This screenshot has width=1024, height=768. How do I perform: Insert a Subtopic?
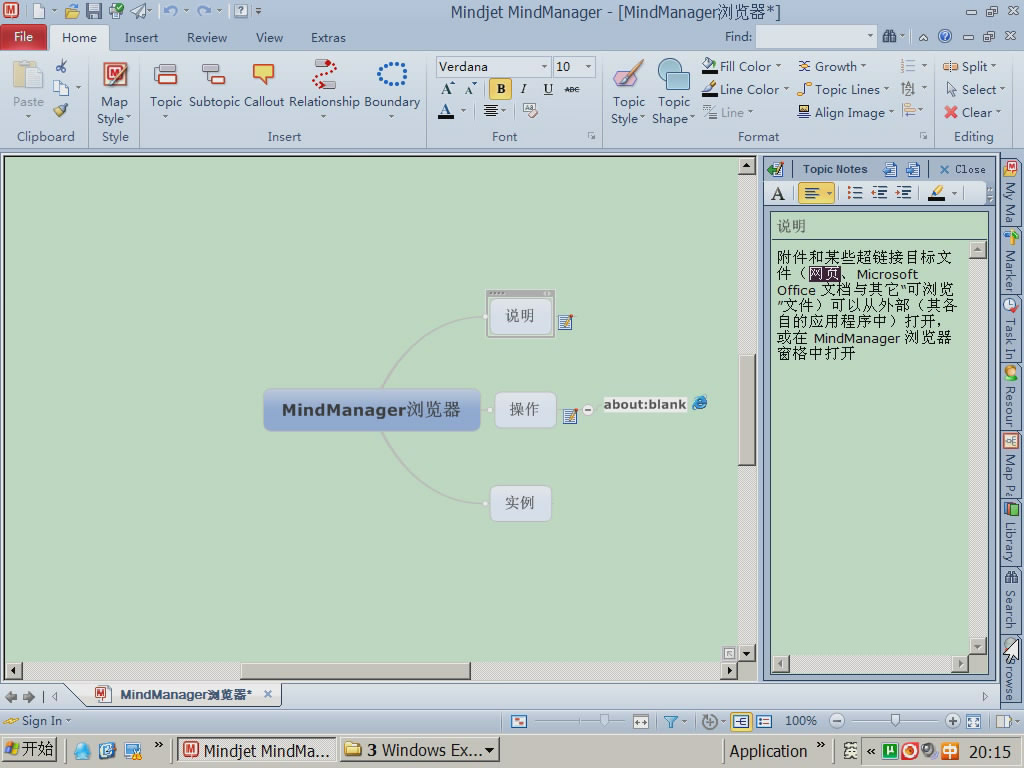214,74
